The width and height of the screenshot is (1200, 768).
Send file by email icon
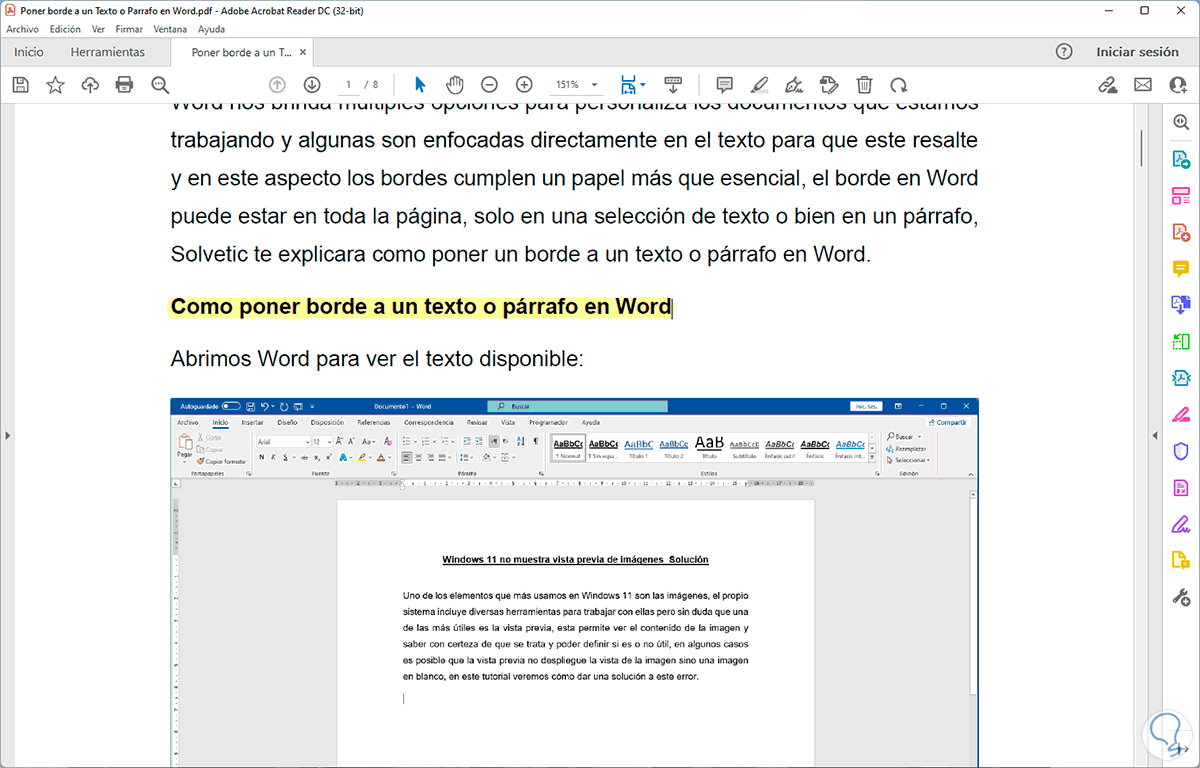[x=1143, y=85]
